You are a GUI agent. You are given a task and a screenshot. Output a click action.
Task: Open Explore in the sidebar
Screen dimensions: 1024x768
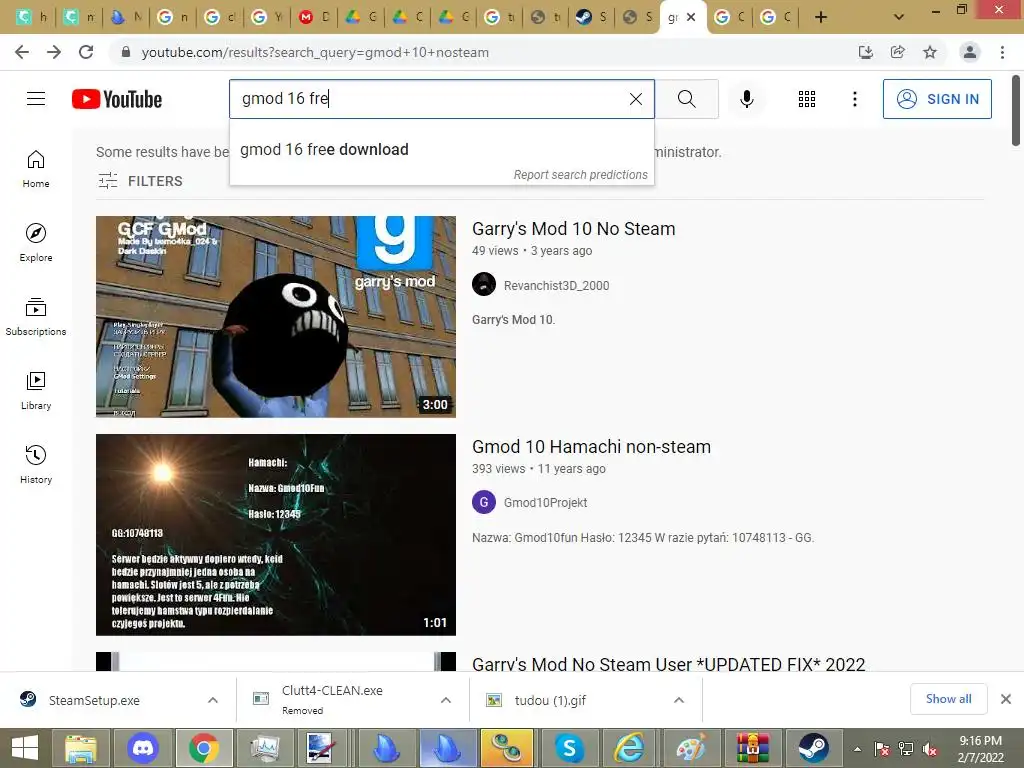(36, 243)
